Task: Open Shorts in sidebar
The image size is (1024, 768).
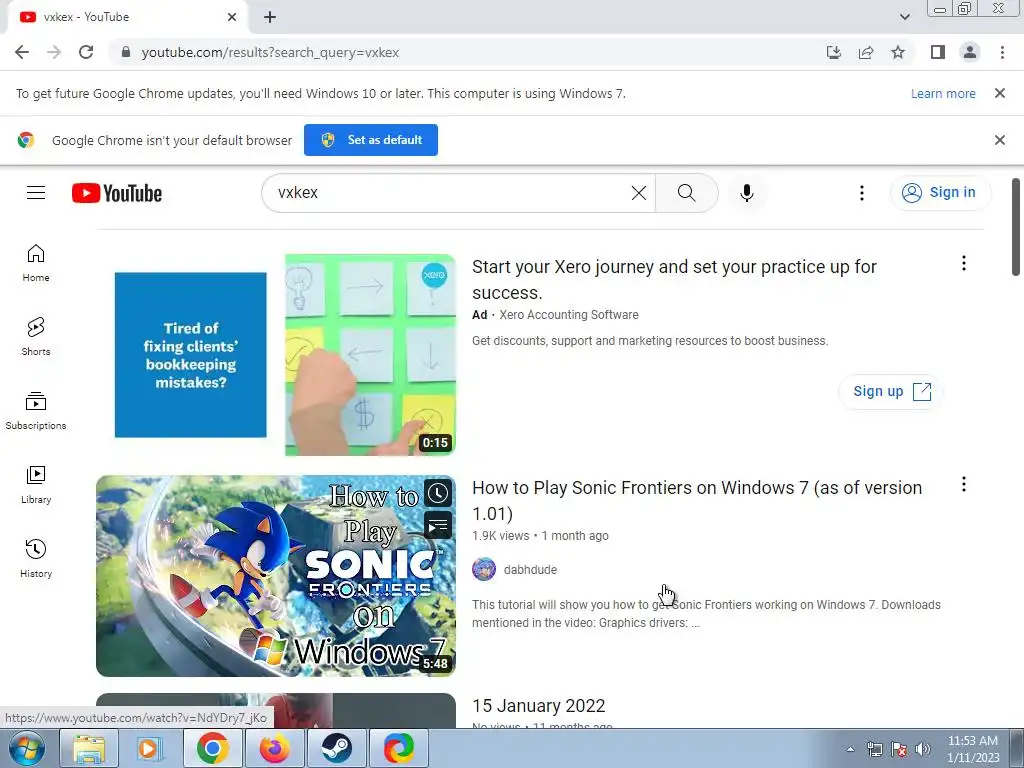Action: pos(36,336)
